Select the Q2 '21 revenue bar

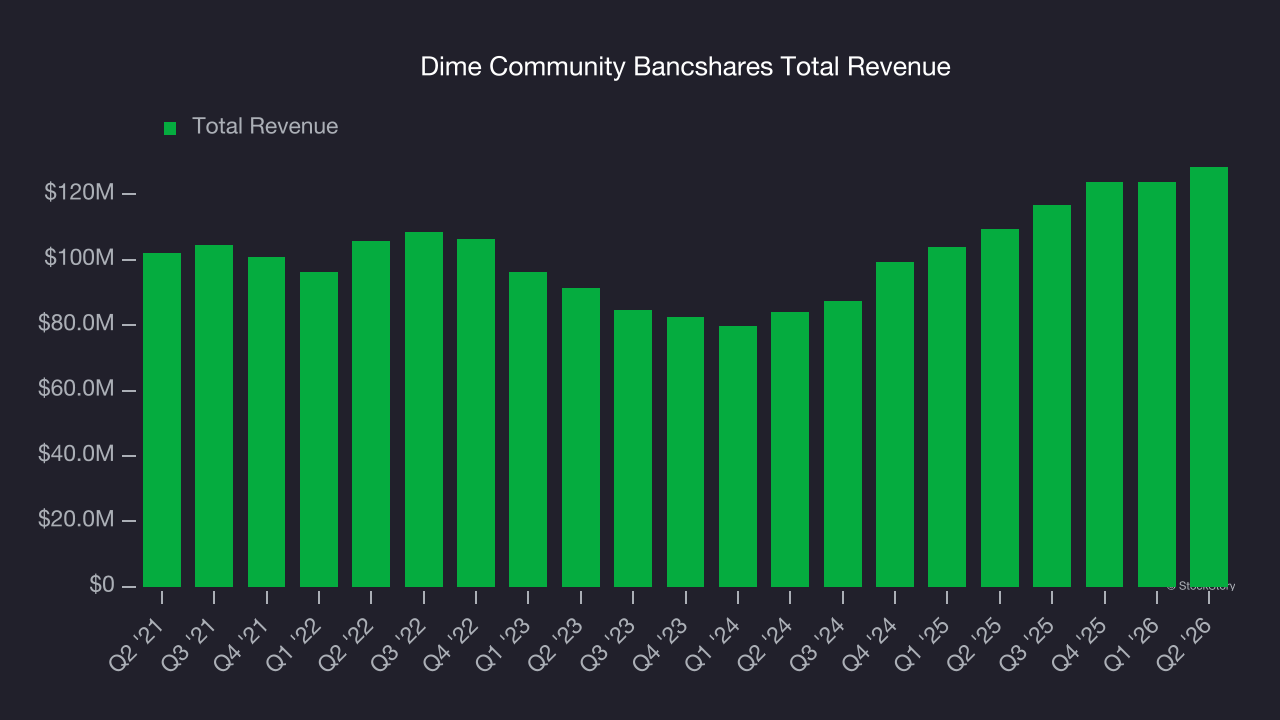162,420
